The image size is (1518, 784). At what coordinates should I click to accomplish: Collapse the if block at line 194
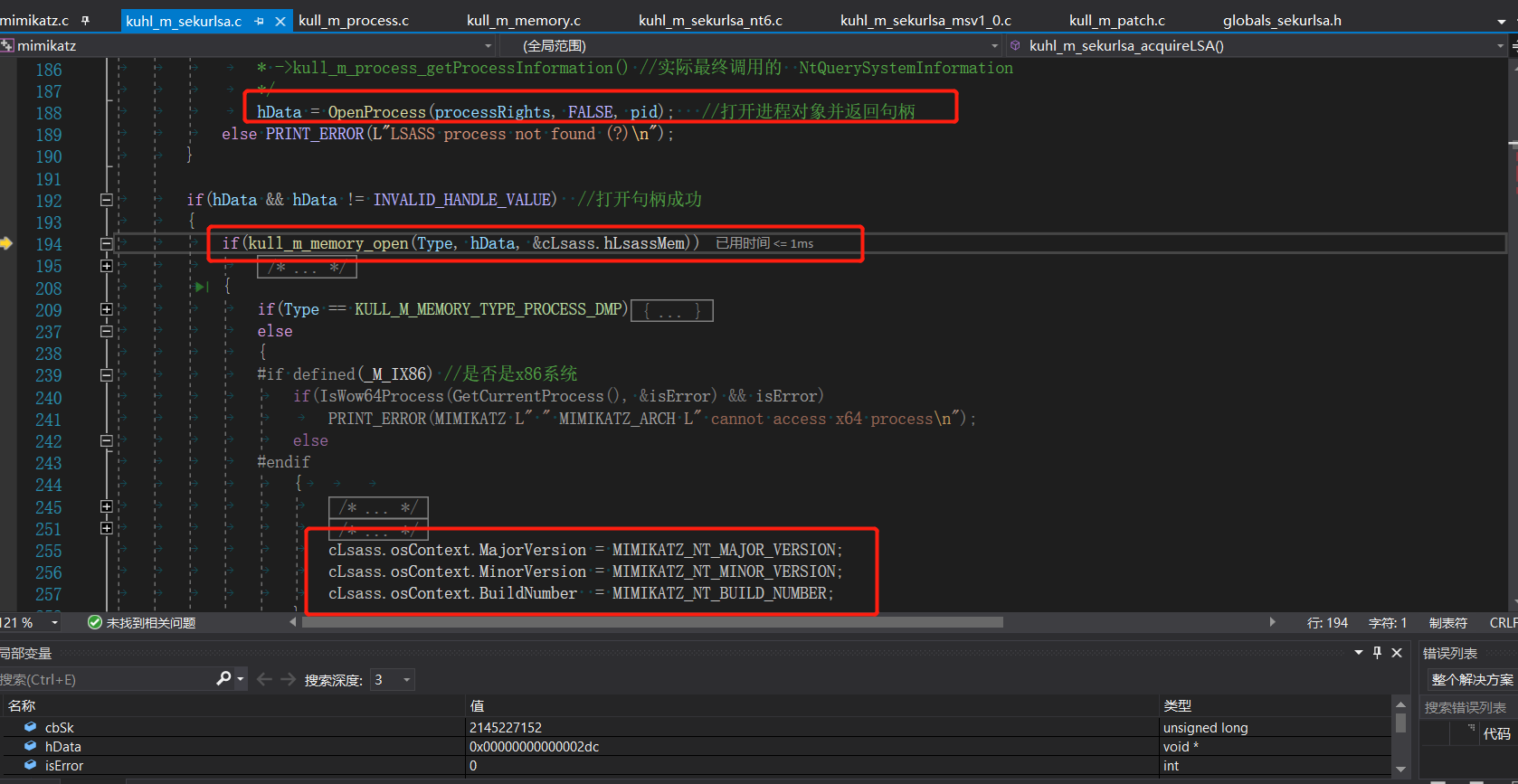(106, 243)
